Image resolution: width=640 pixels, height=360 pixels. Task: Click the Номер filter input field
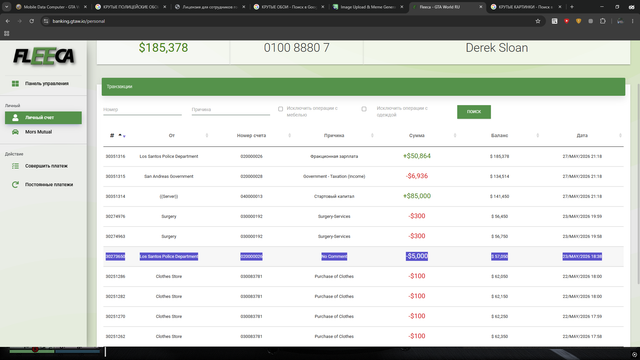coord(142,110)
